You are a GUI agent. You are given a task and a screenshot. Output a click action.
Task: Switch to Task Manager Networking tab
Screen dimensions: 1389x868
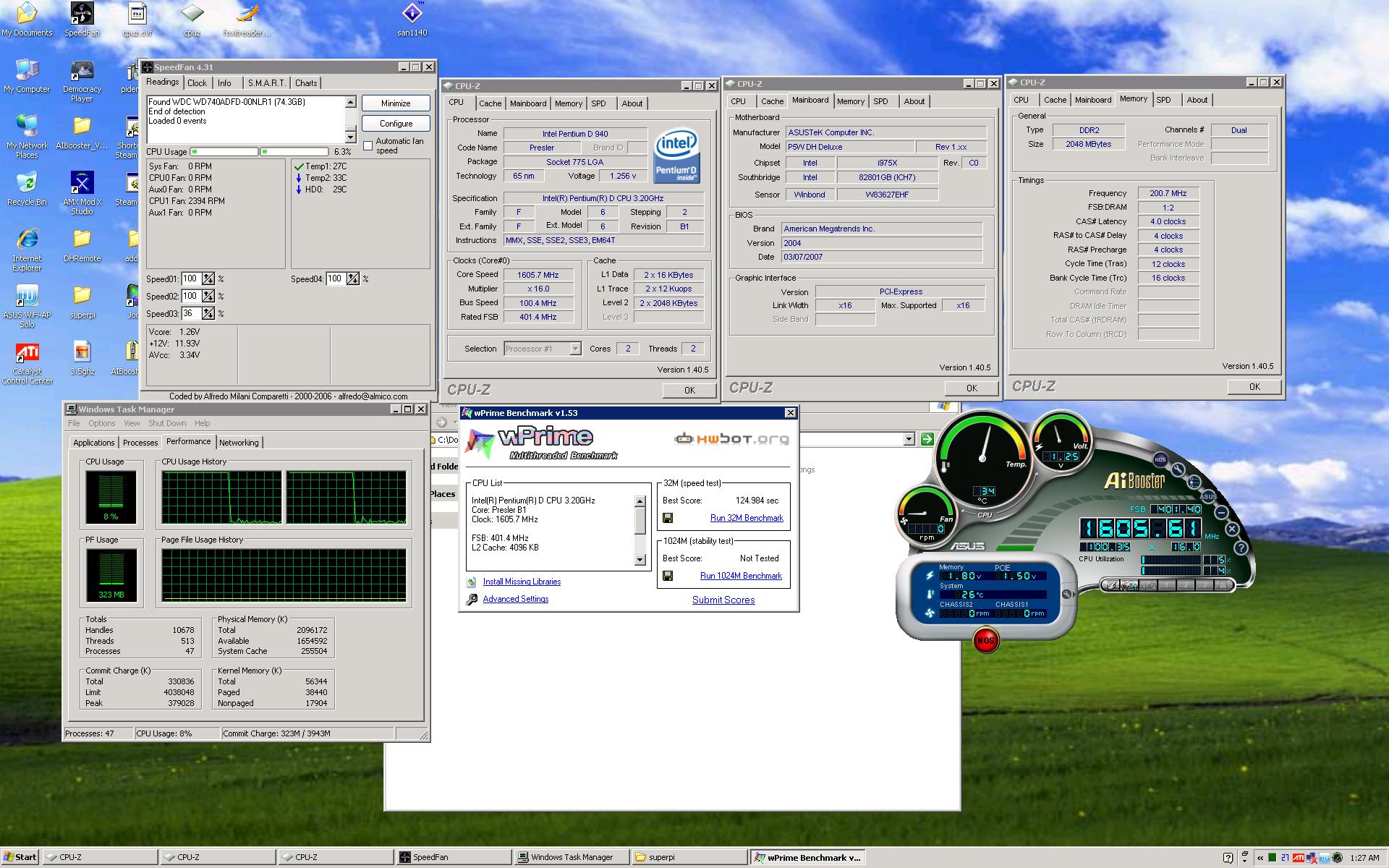(239, 443)
